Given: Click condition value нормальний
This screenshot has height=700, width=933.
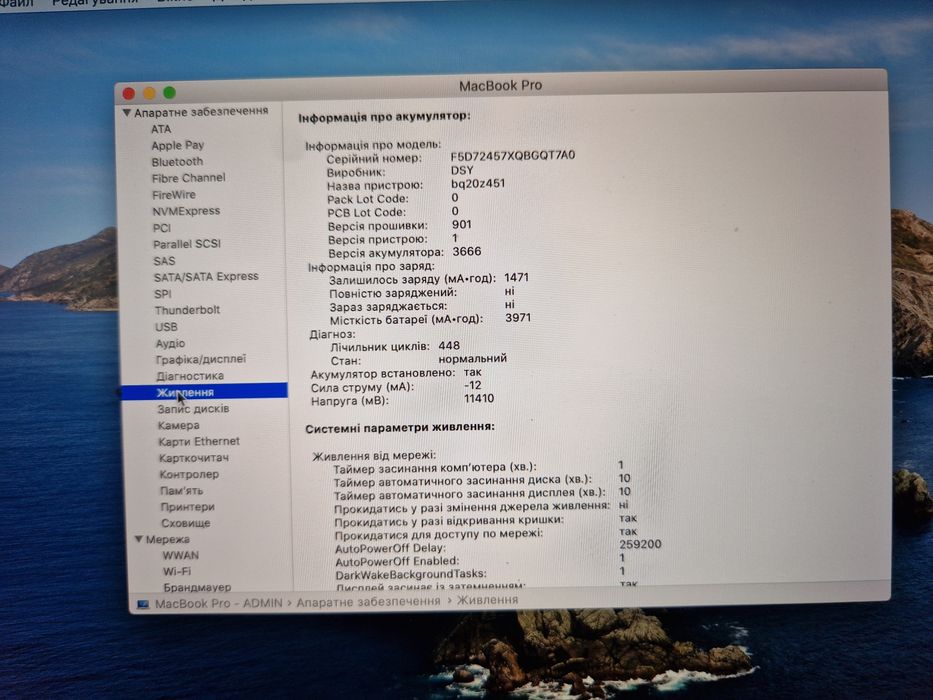Looking at the screenshot, I should [472, 359].
